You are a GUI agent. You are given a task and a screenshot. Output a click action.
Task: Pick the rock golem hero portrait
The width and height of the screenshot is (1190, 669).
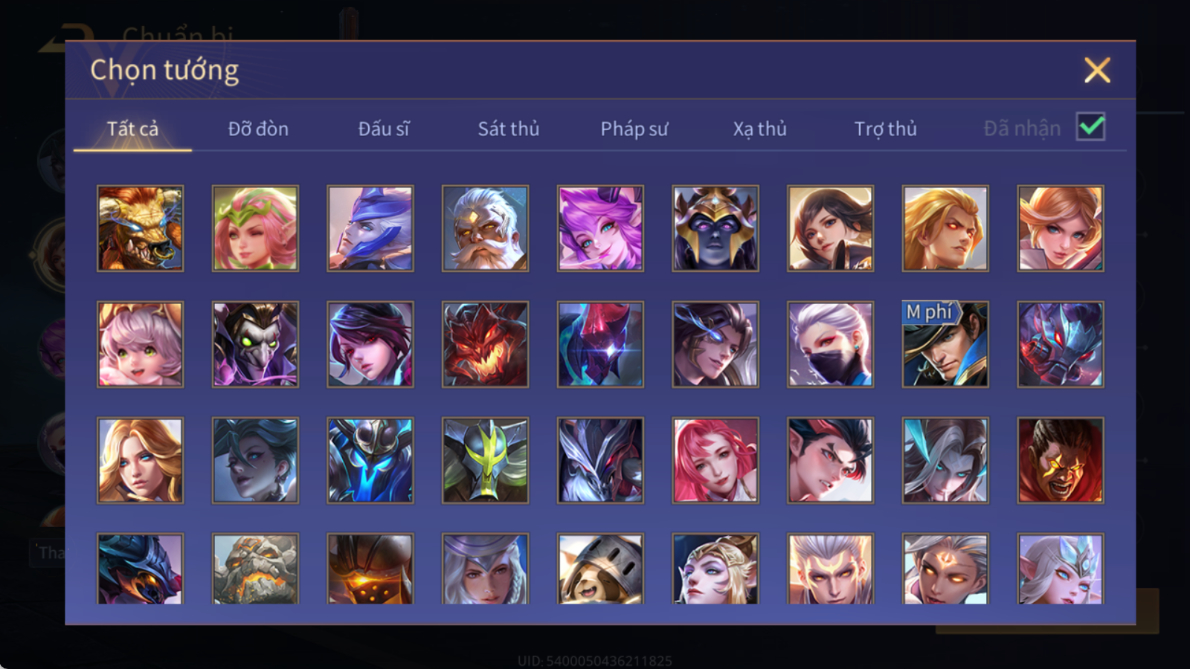coord(255,569)
